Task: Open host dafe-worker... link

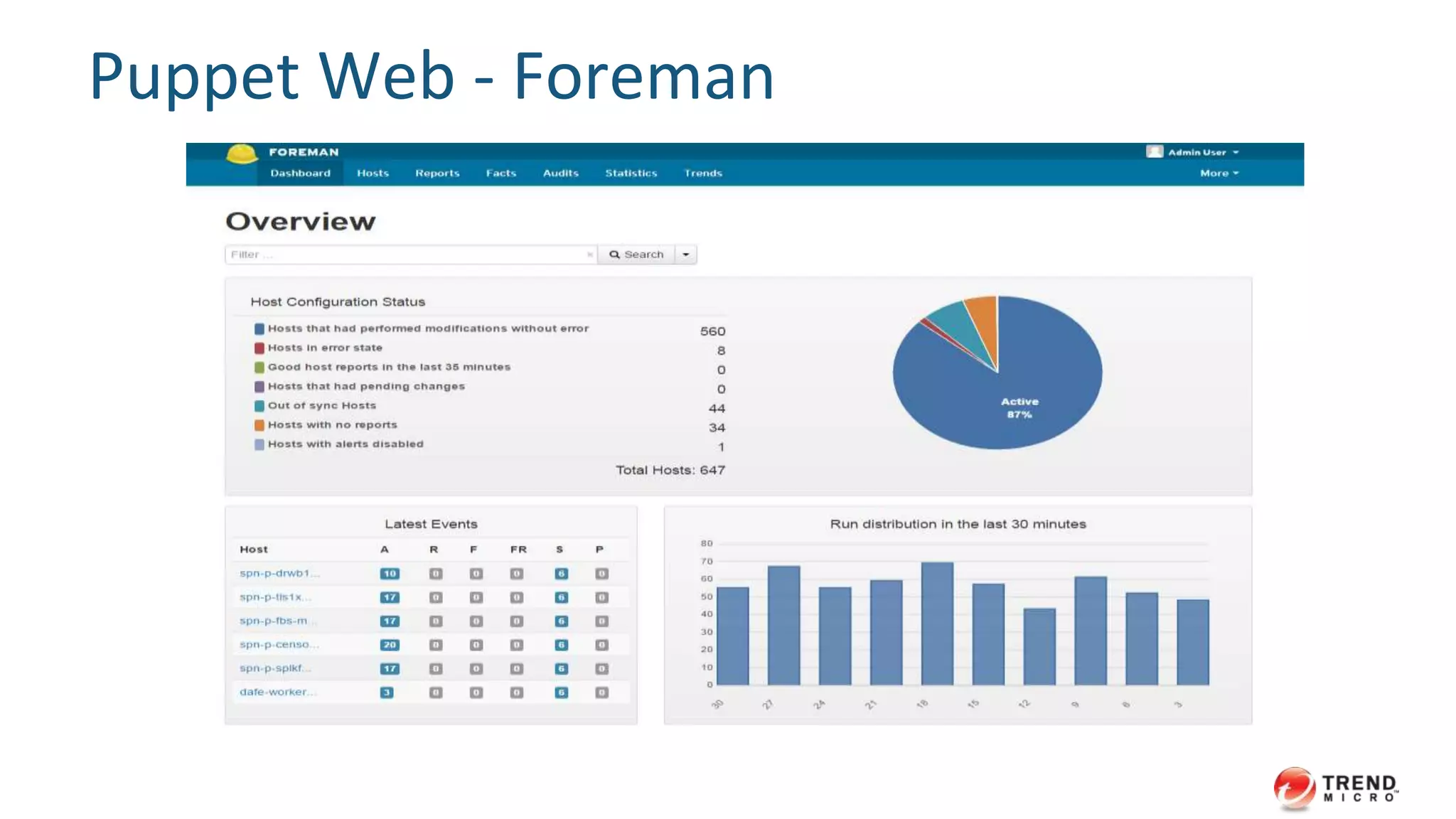Action: coord(278,692)
